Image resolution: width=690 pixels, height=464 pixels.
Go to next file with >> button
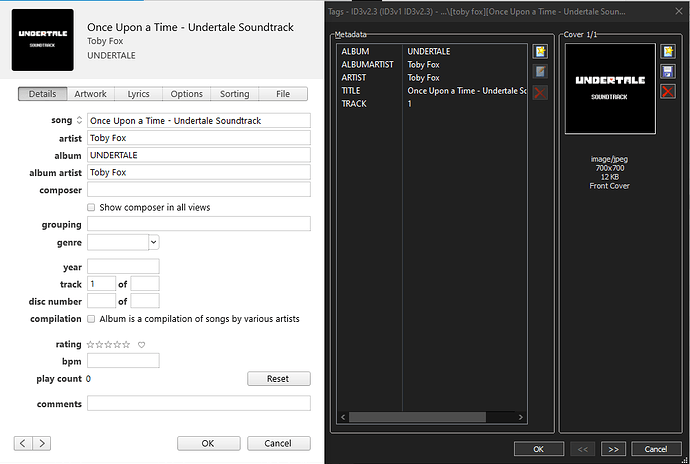pos(613,449)
